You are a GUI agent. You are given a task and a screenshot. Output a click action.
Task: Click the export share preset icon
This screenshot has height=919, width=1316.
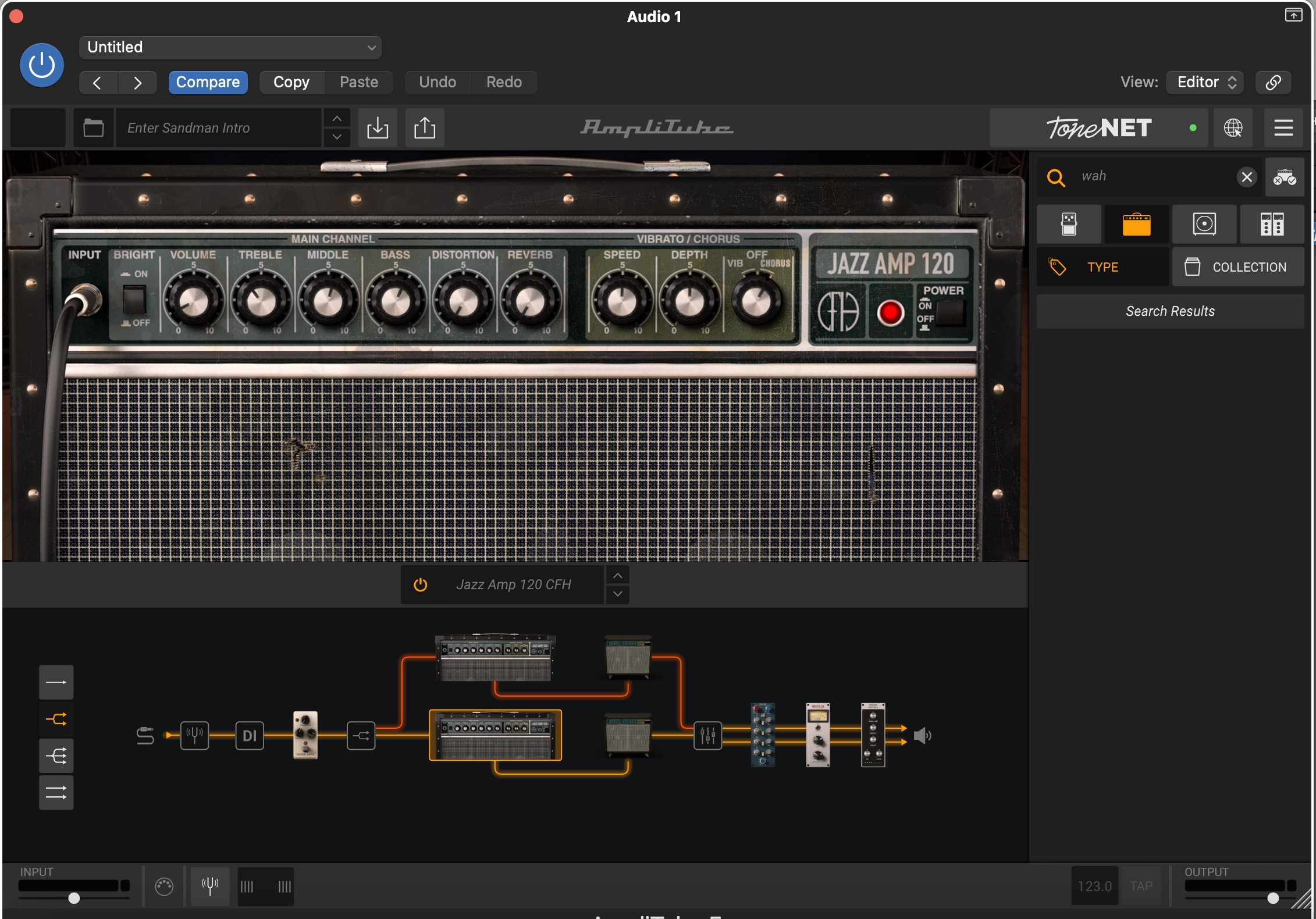tap(425, 127)
